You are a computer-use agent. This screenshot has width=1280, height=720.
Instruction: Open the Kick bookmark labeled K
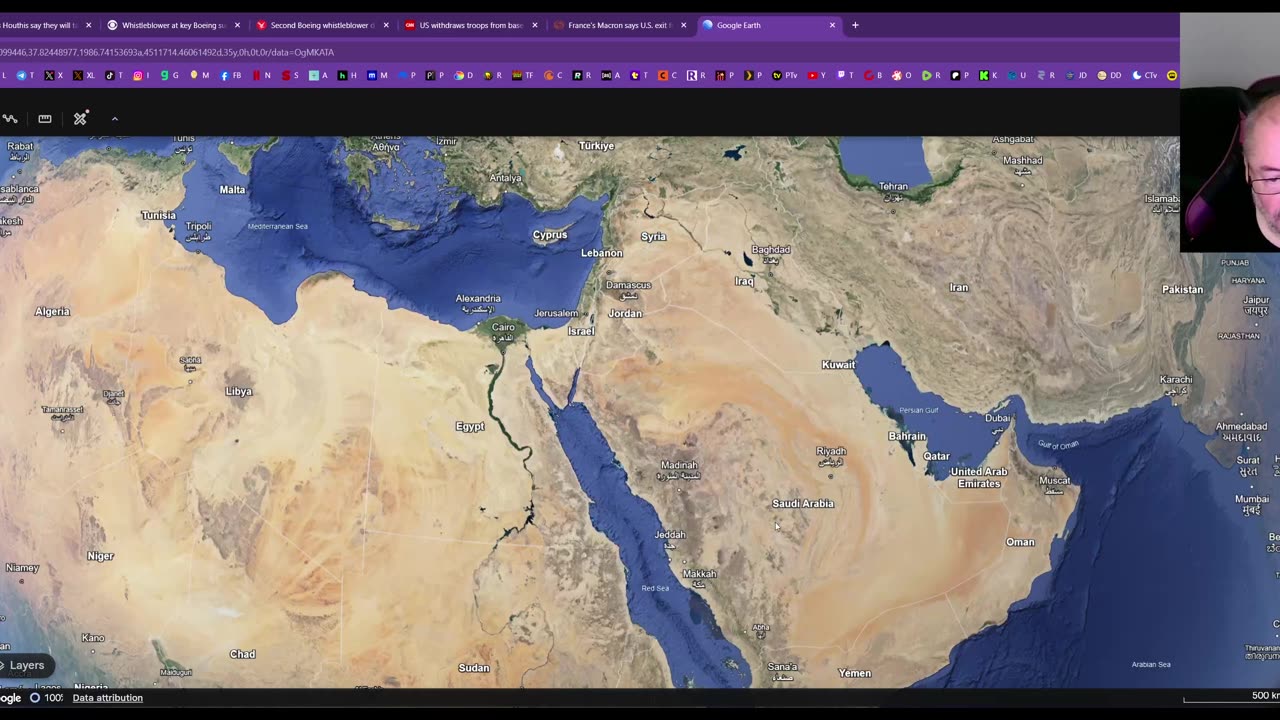click(x=988, y=75)
